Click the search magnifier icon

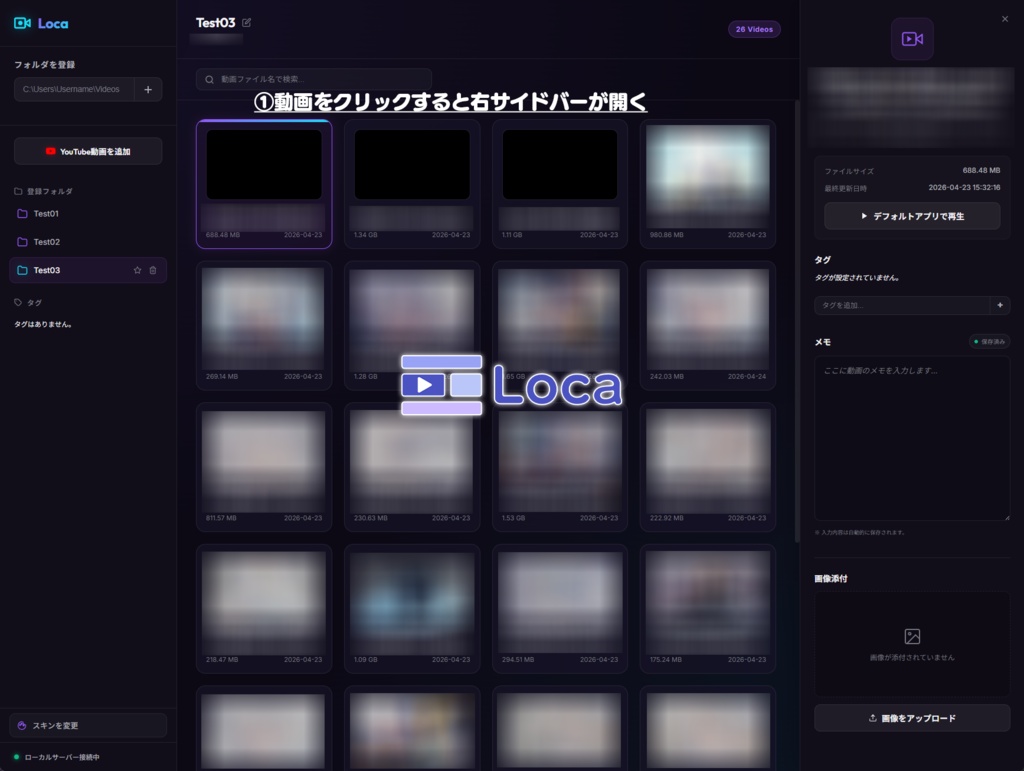click(210, 80)
